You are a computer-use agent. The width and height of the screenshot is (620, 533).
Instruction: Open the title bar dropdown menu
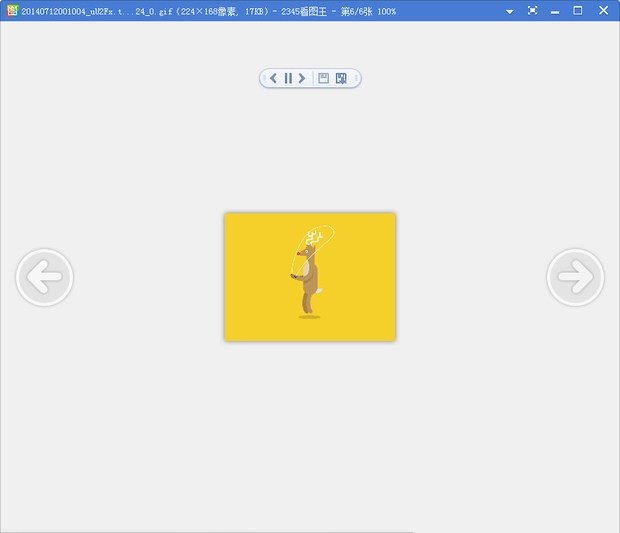pos(510,11)
